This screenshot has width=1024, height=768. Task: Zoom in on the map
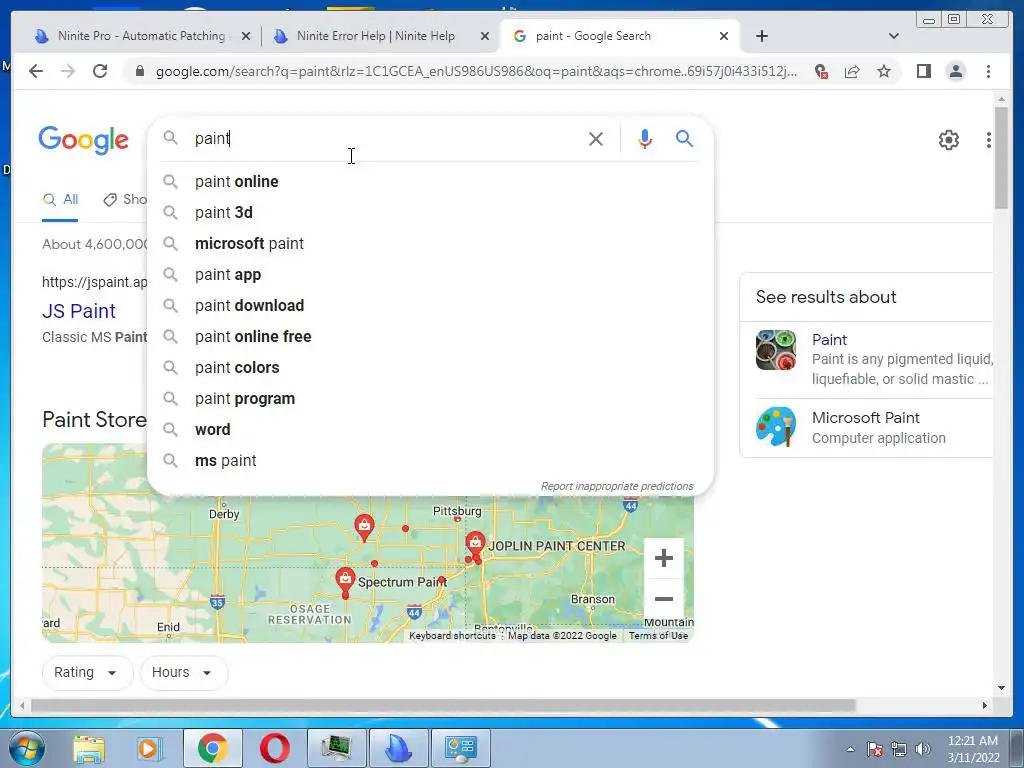[664, 558]
